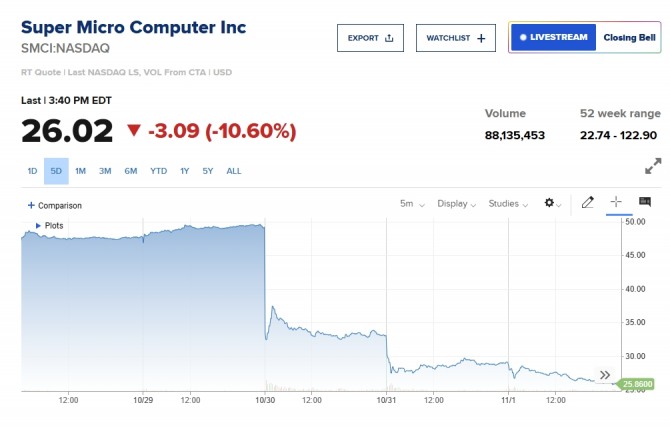Open chart settings gear
Viewport: 670px width, 427px height.
pos(551,203)
